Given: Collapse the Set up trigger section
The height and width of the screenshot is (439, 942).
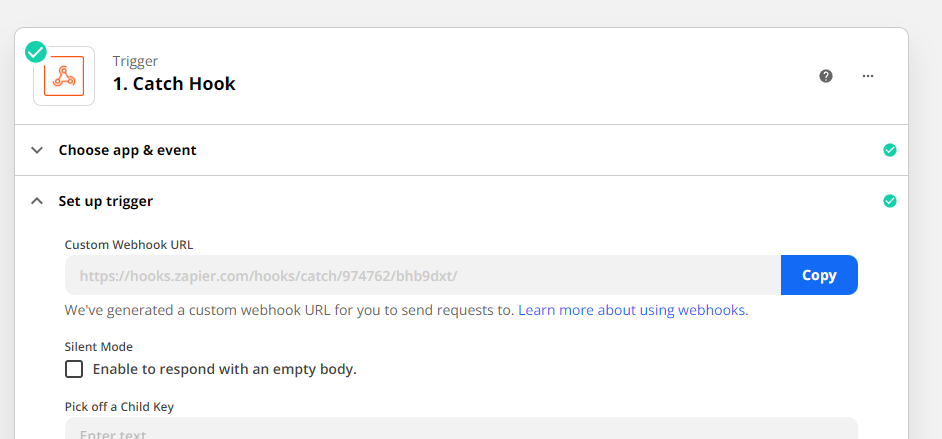Looking at the screenshot, I should [37, 201].
